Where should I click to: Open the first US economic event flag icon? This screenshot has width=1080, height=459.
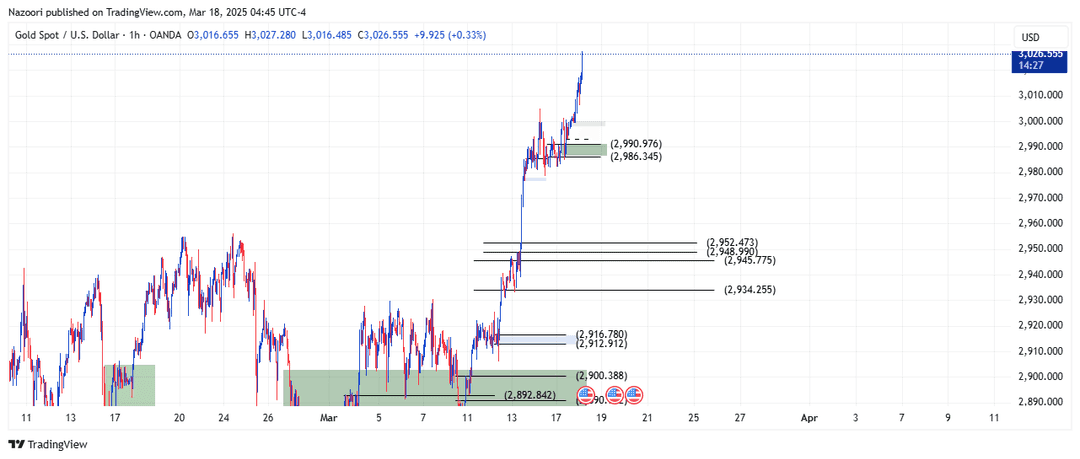[x=585, y=396]
